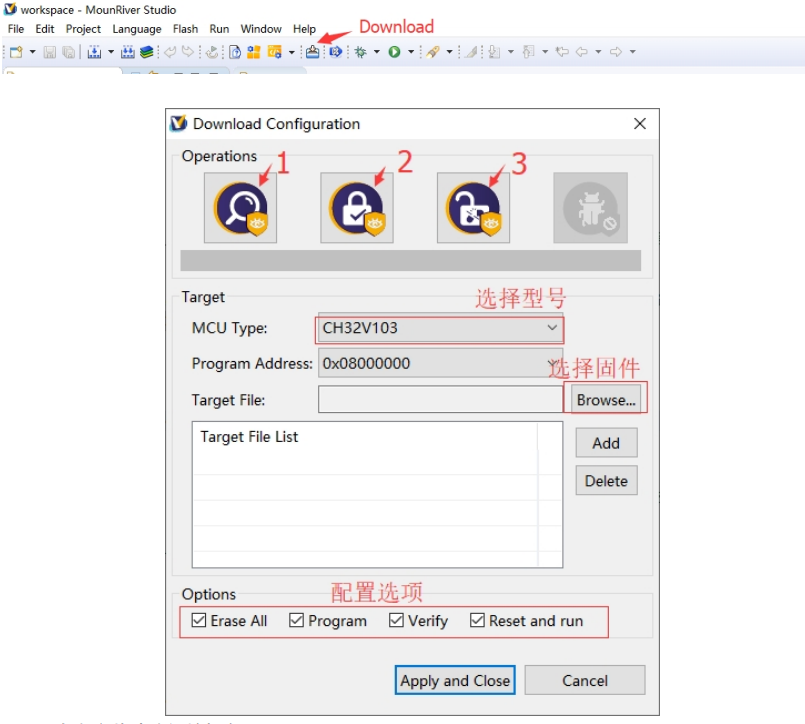Close the Download Configuration dialog
Screen dimensions: 805x724
click(640, 124)
